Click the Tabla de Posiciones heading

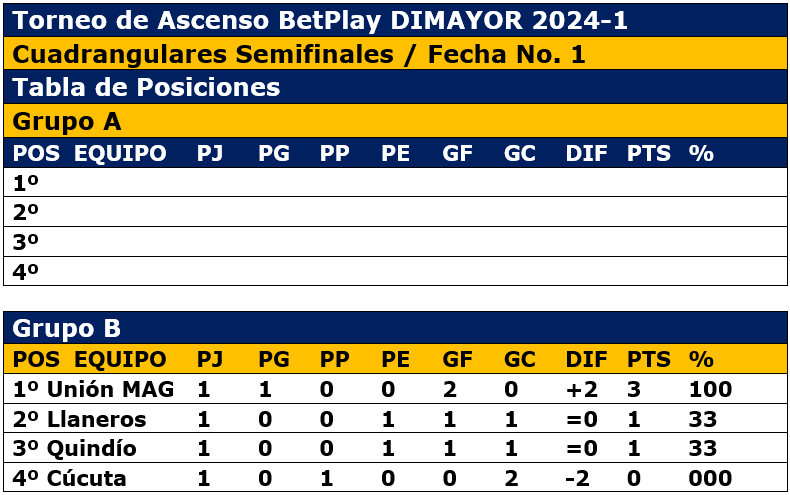point(146,88)
